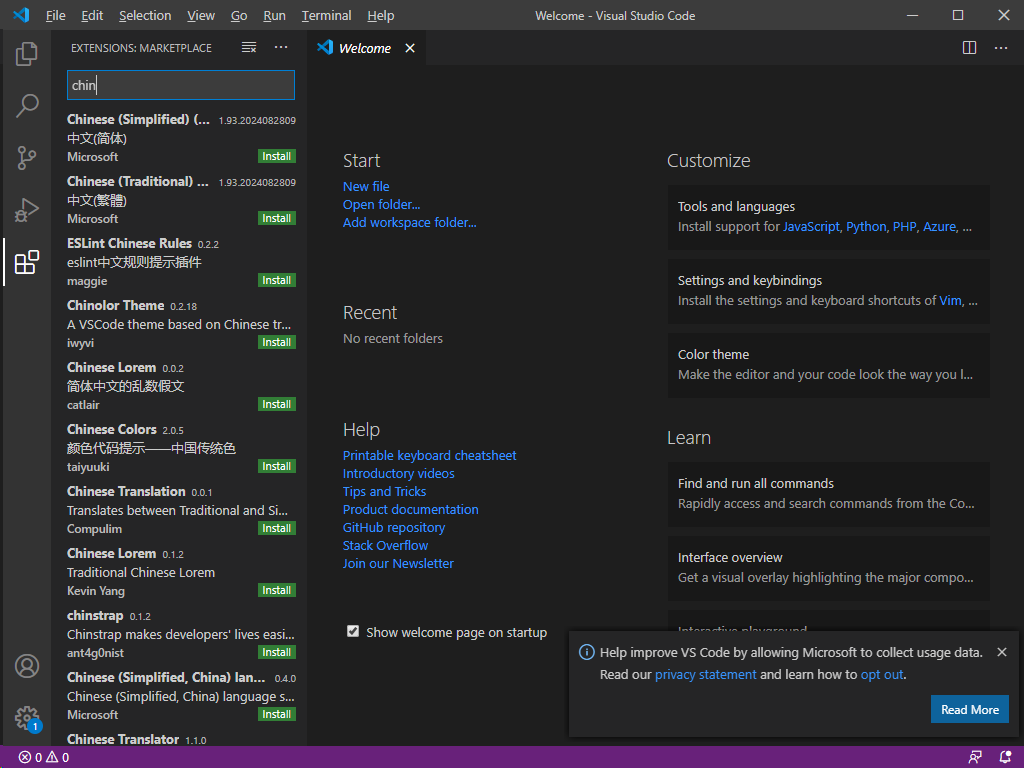1024x768 pixels.
Task: Close the Welcome tab
Action: [409, 48]
